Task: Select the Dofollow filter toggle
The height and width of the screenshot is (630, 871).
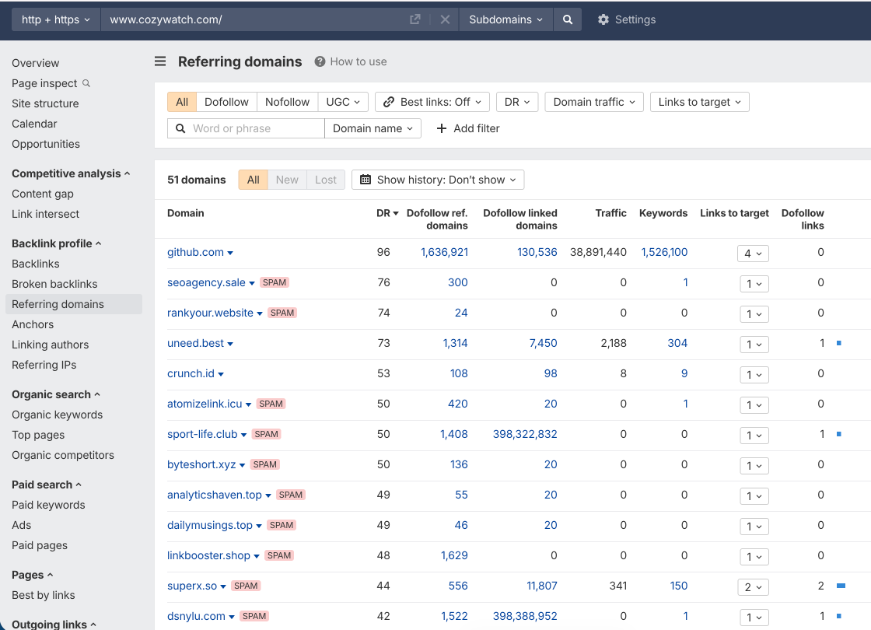Action: [x=226, y=102]
